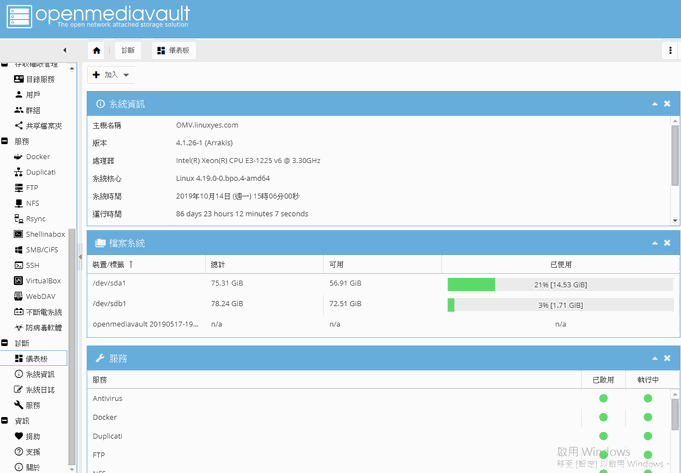Image resolution: width=681 pixels, height=473 pixels.
Task: Click the directory service icon
Action: pos(19,79)
